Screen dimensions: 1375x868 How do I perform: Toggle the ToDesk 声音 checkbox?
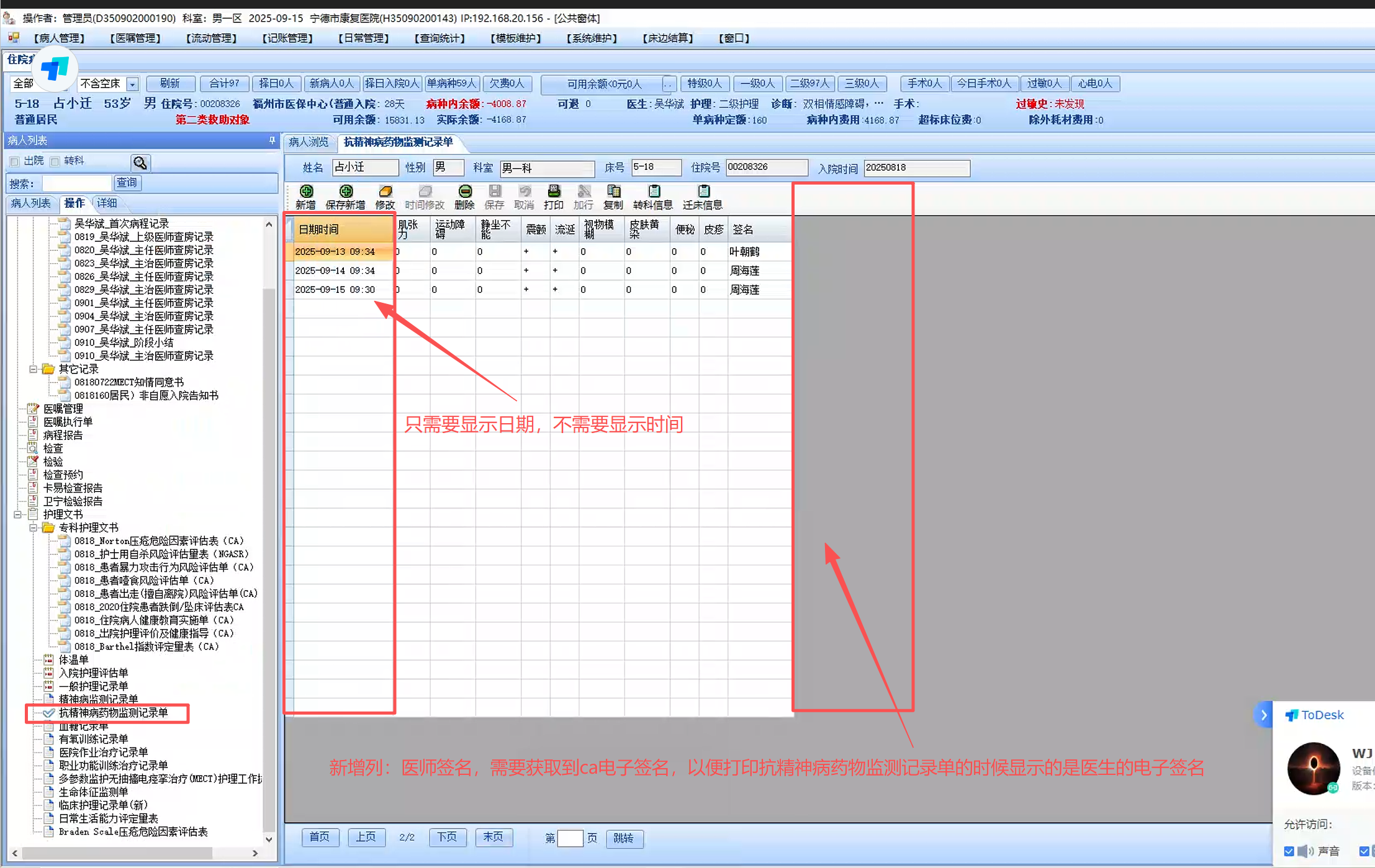tap(1289, 851)
